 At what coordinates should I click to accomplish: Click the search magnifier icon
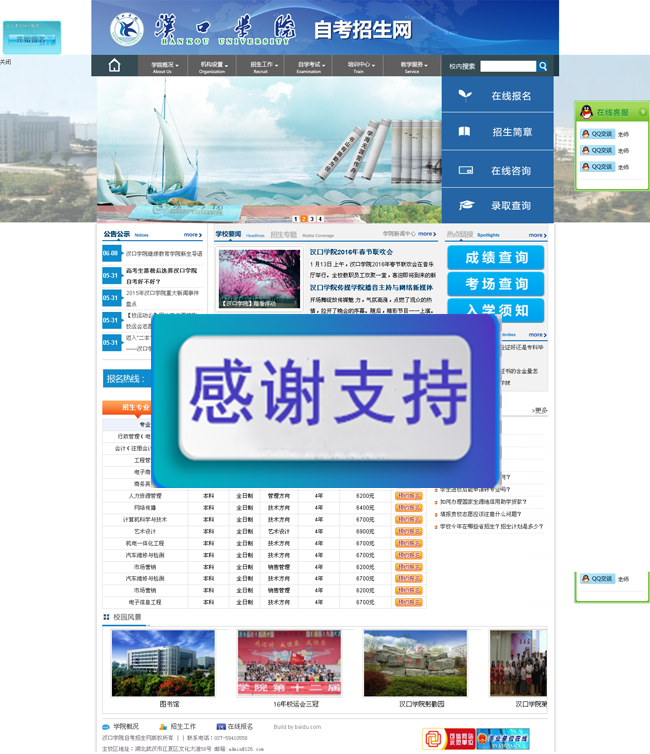(x=543, y=66)
